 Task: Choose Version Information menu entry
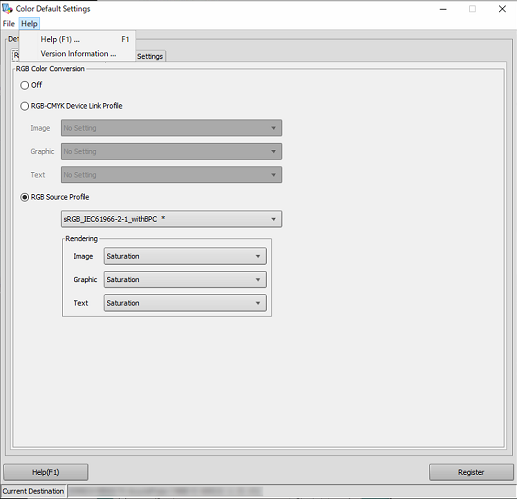(x=77, y=54)
